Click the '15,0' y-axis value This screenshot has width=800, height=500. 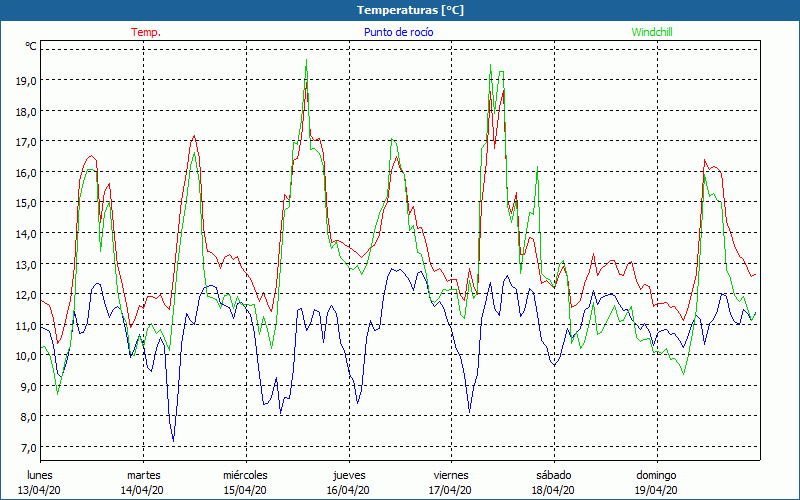coord(25,203)
